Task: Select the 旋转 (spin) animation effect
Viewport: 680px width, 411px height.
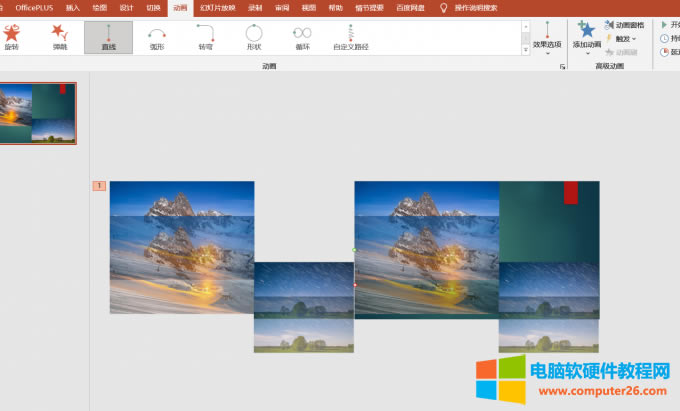Action: [11, 36]
